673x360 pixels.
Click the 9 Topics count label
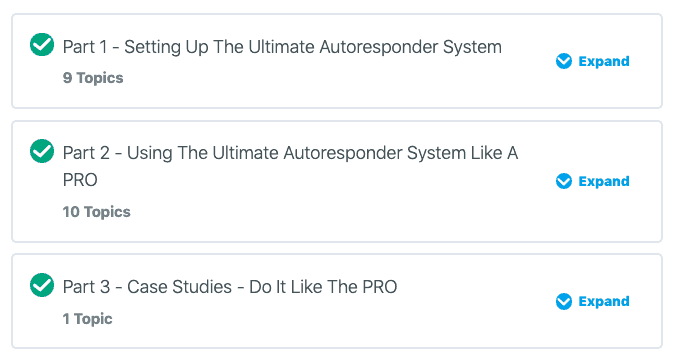[x=93, y=78]
